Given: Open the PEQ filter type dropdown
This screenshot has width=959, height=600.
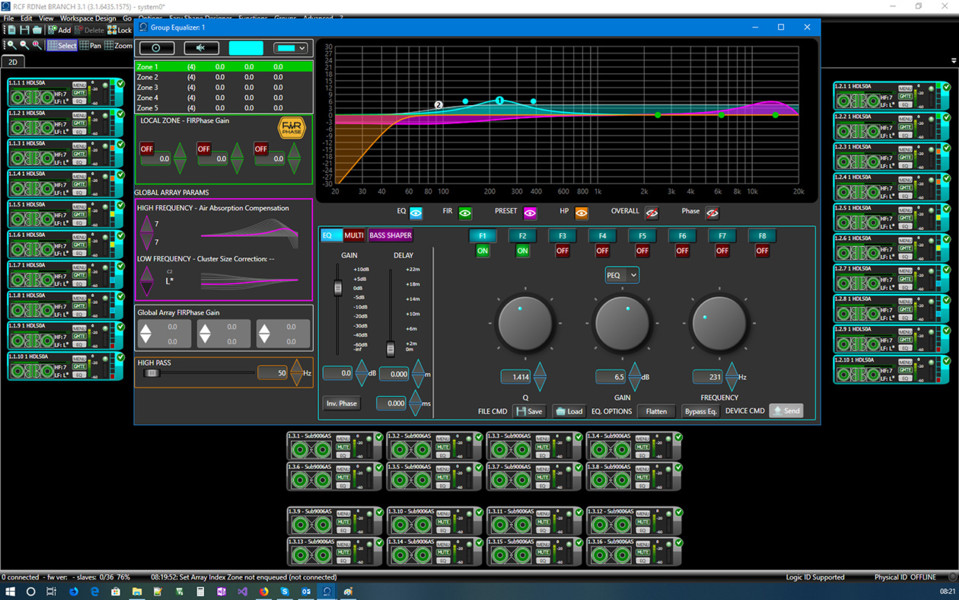Looking at the screenshot, I should point(622,275).
